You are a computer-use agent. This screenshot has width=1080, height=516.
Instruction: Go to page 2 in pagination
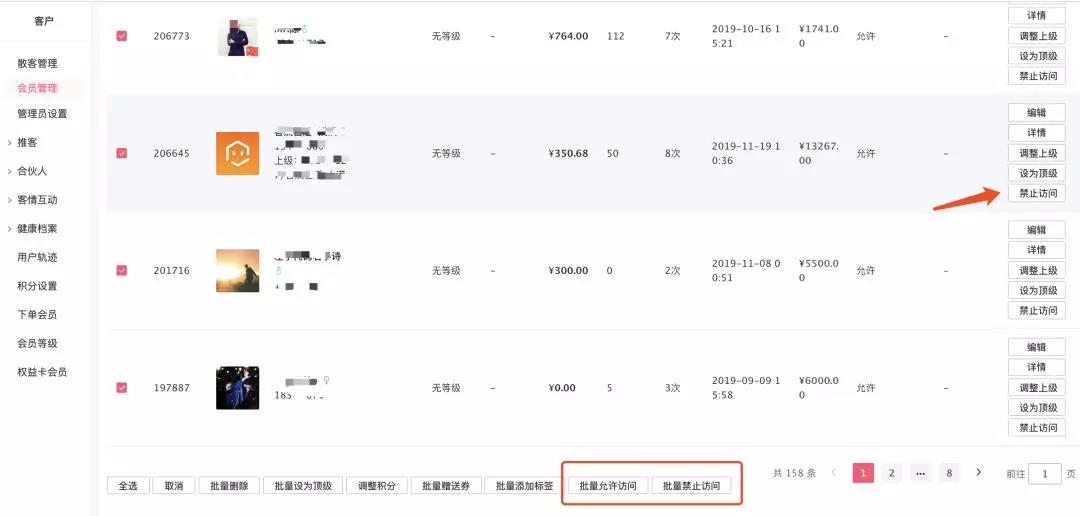pyautogui.click(x=891, y=473)
